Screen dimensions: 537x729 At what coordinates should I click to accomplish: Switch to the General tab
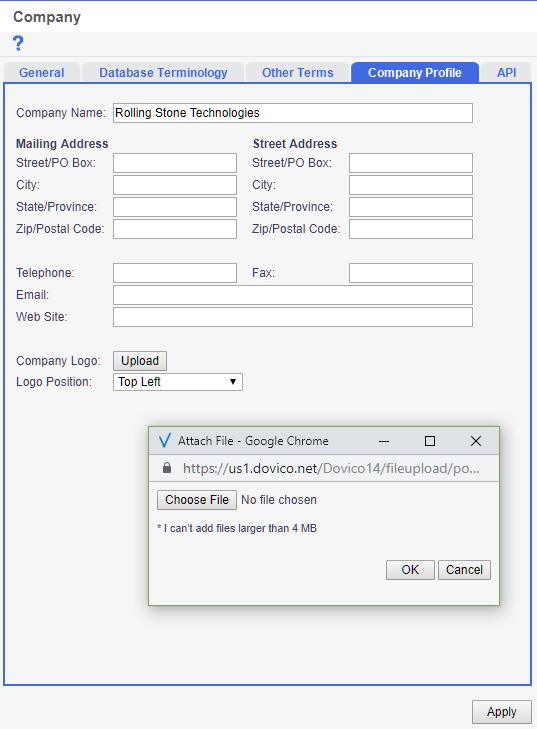41,73
